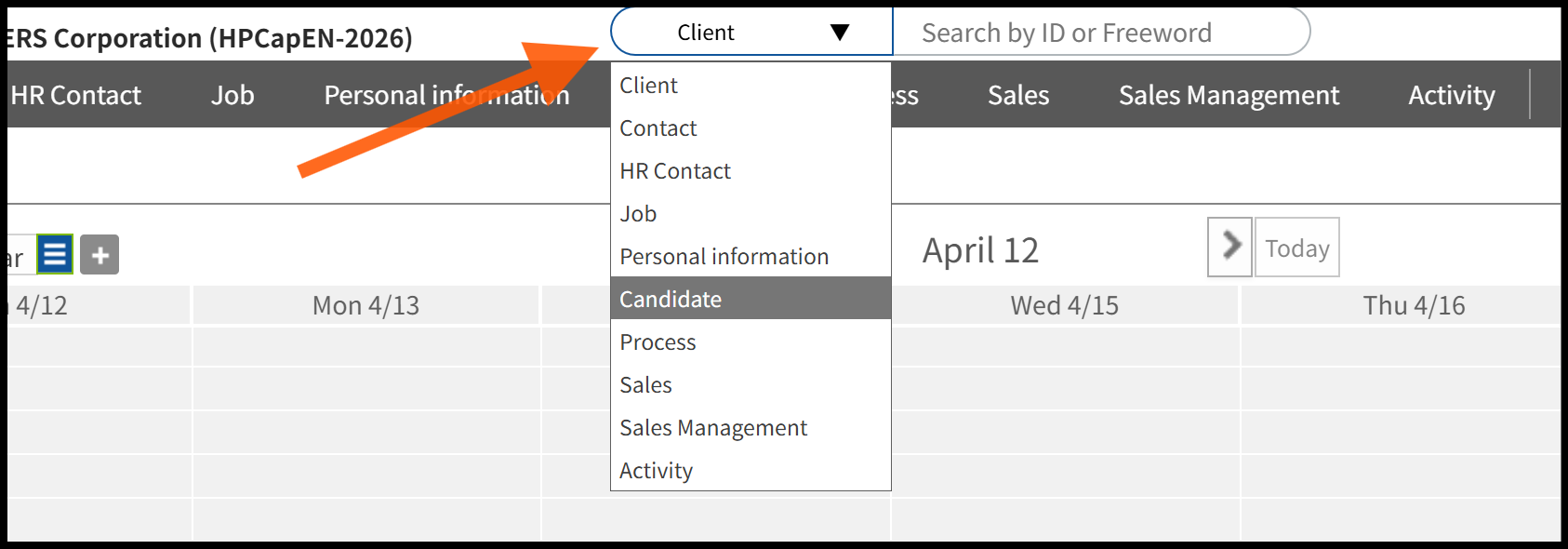Select Candidate from the dropdown list
The image size is (1568, 549).
[670, 299]
